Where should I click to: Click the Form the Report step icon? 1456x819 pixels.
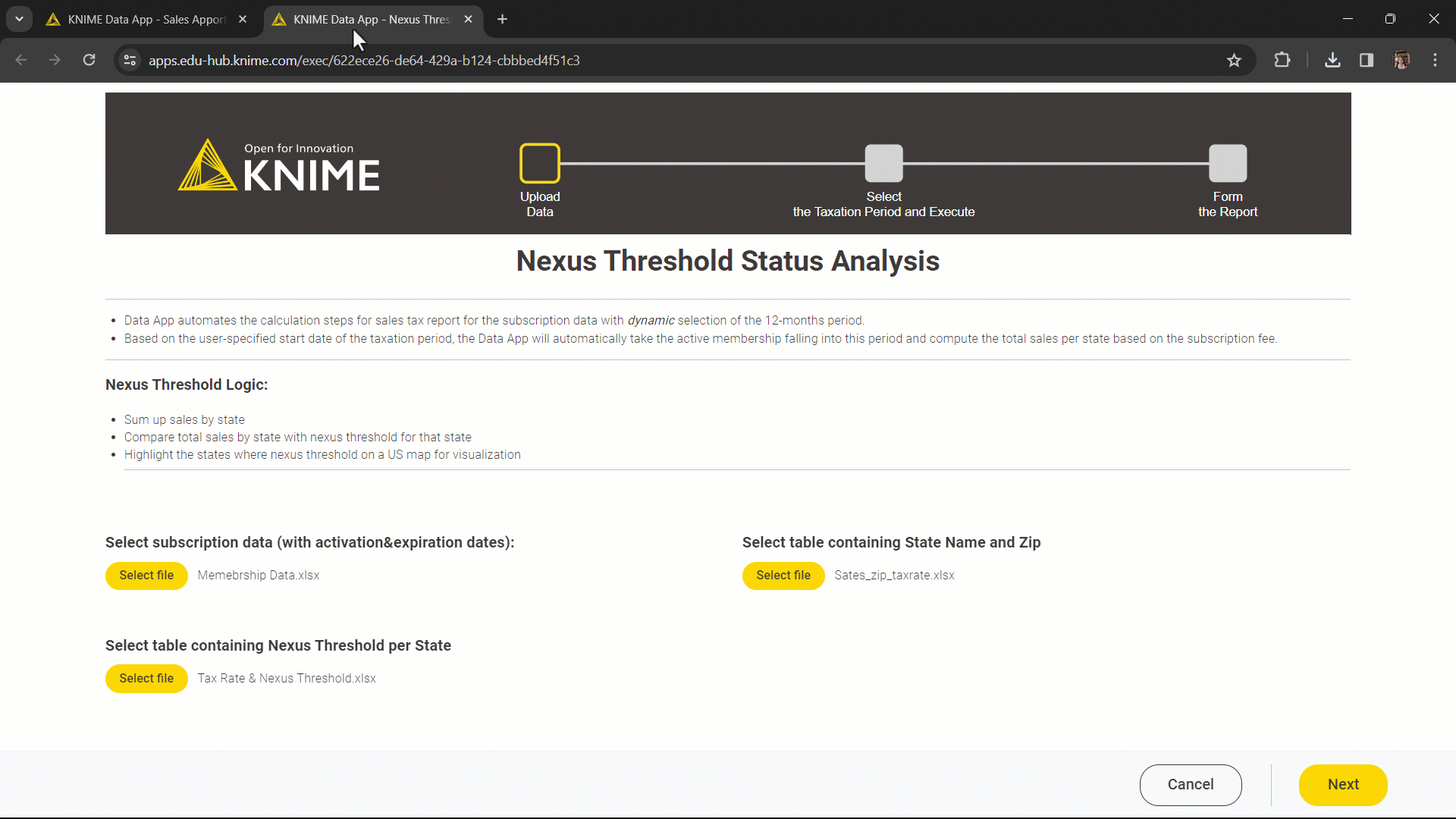point(1228,162)
